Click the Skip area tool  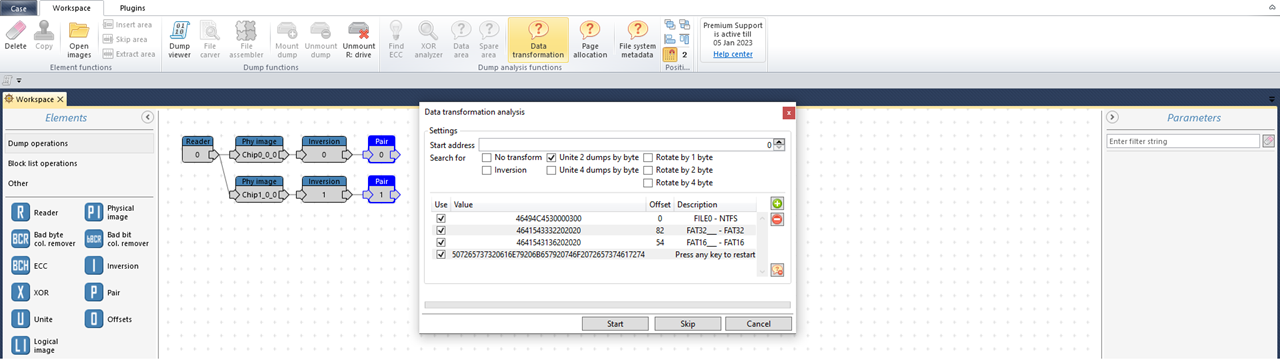pyautogui.click(x=126, y=39)
